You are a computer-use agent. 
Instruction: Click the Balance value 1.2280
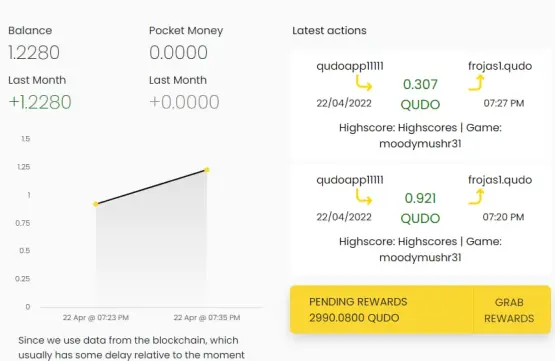pos(34,53)
